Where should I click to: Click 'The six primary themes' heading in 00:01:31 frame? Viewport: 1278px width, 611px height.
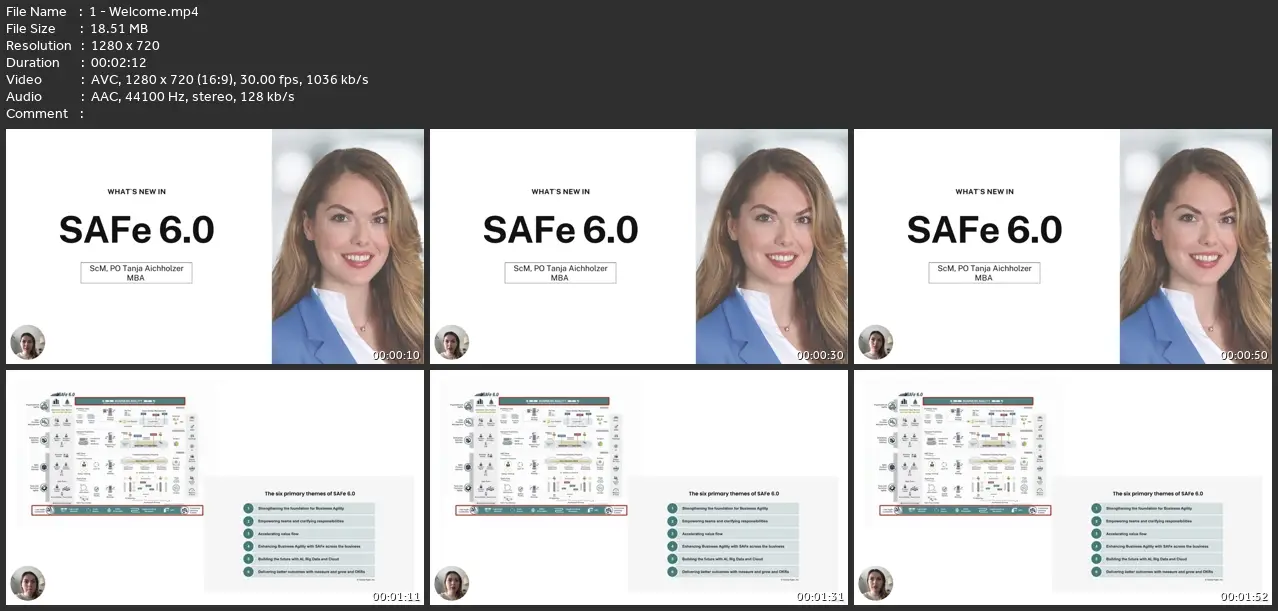coord(733,494)
